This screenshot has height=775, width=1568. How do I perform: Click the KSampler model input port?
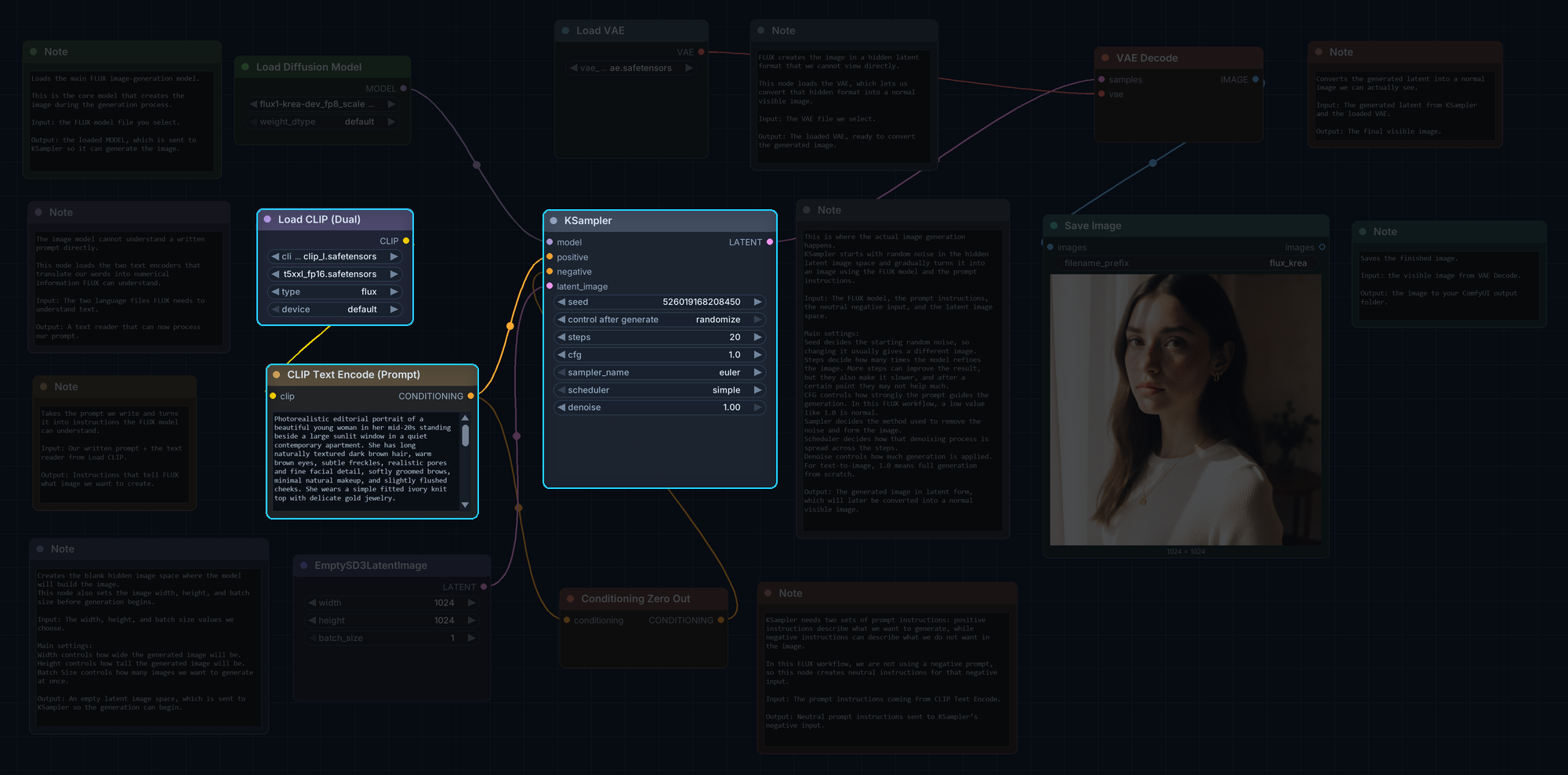coord(550,242)
